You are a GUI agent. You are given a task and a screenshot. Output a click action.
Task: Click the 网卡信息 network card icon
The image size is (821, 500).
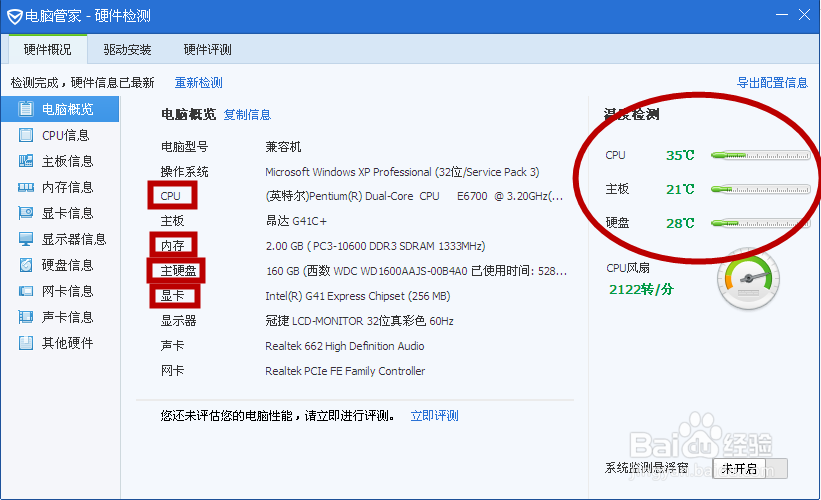click(x=25, y=291)
